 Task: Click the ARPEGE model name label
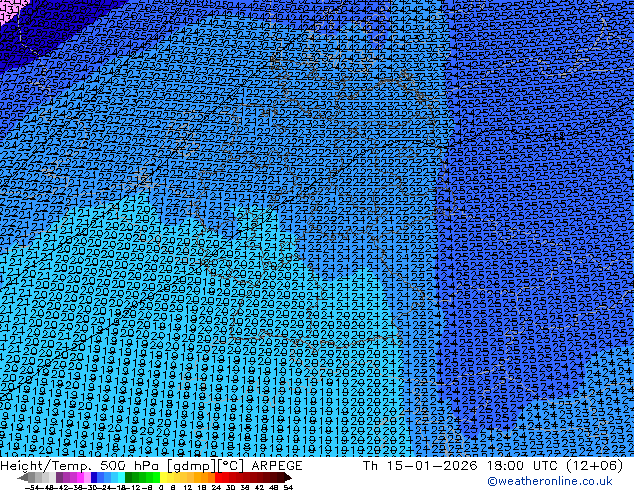tap(277, 466)
